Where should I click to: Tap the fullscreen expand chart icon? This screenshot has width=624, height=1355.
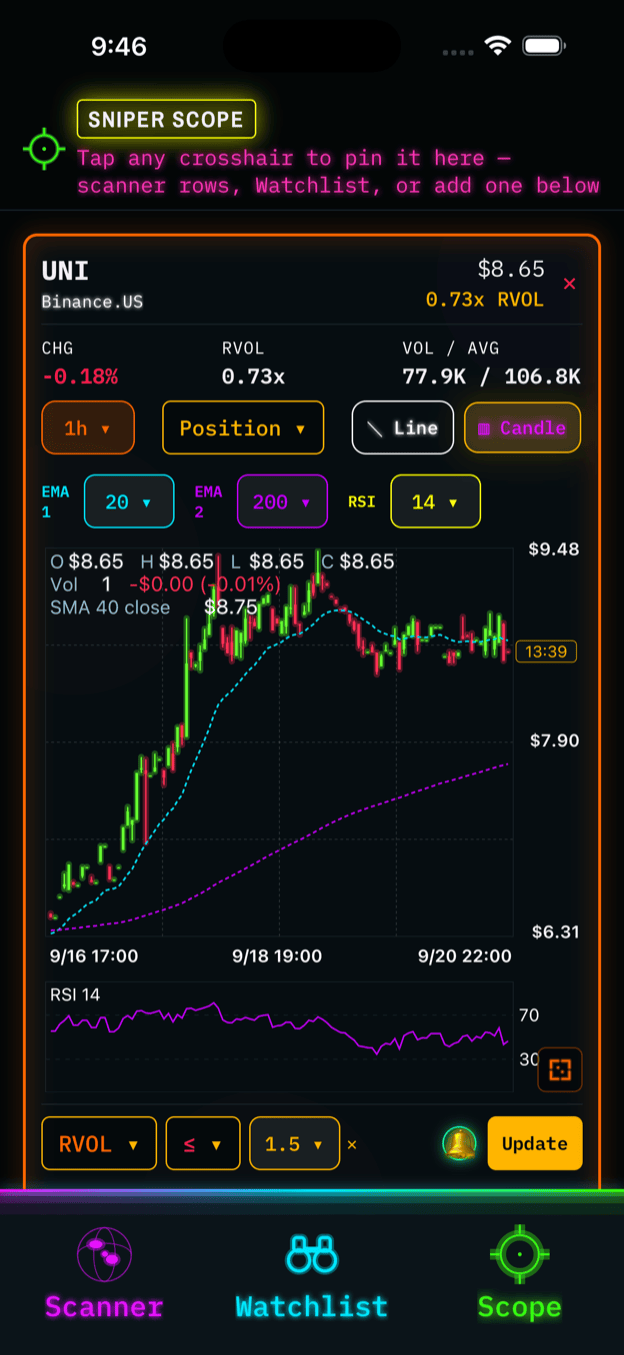[x=560, y=1069]
